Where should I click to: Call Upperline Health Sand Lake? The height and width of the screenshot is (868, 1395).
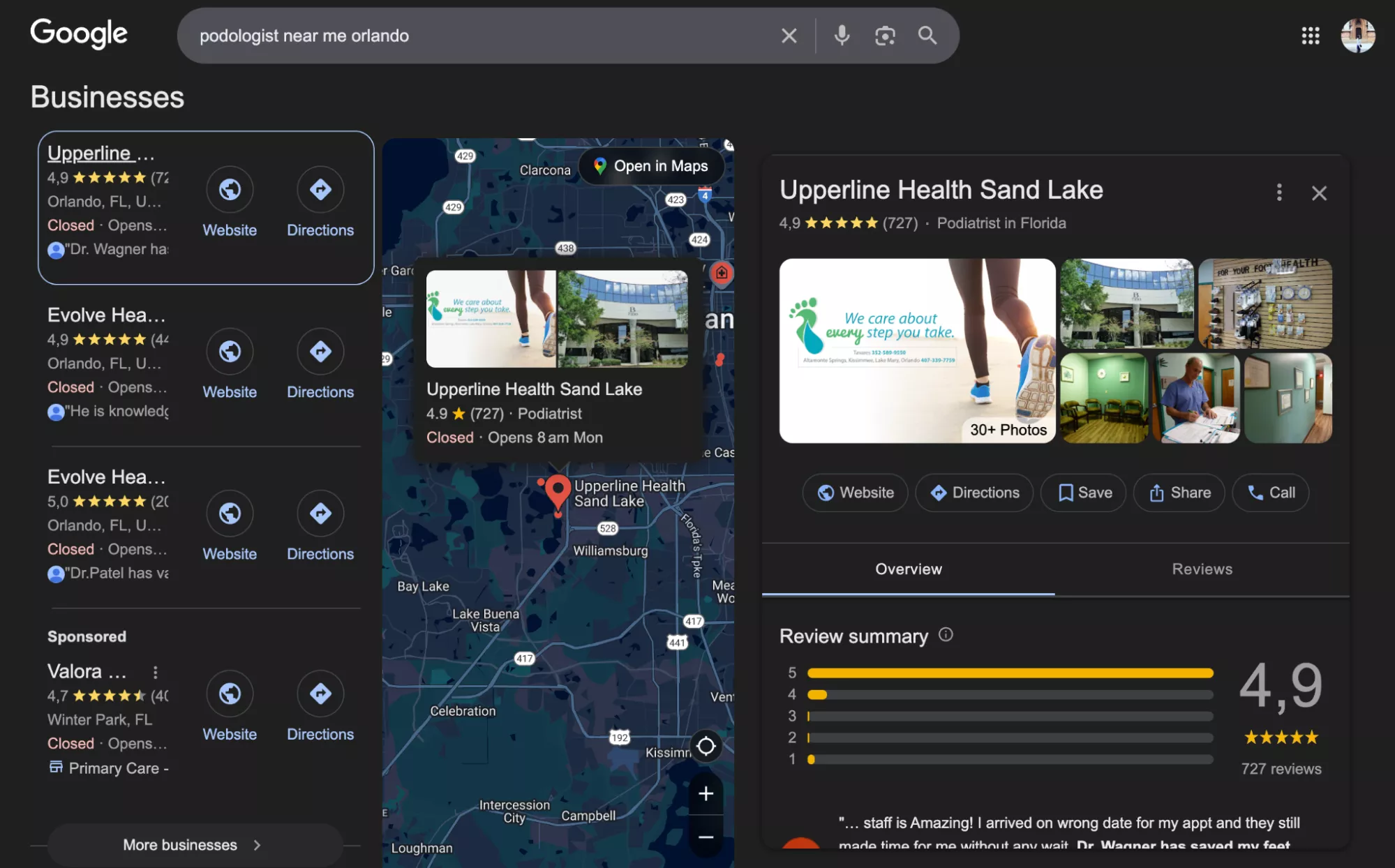tap(1270, 493)
